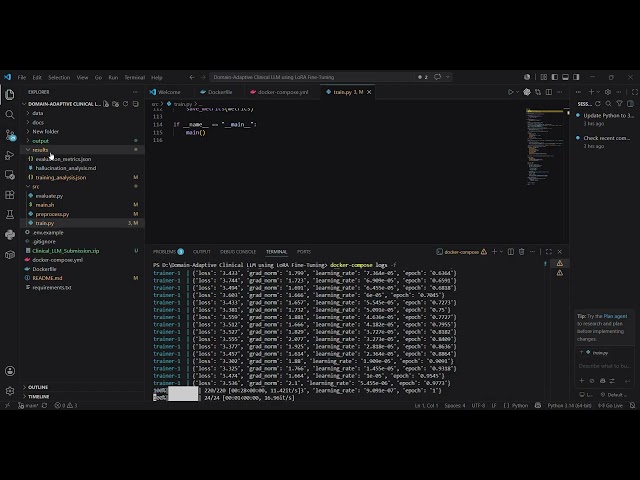Viewport: 640px width, 480px height.
Task: Run the Python file play button
Action: pos(510,92)
